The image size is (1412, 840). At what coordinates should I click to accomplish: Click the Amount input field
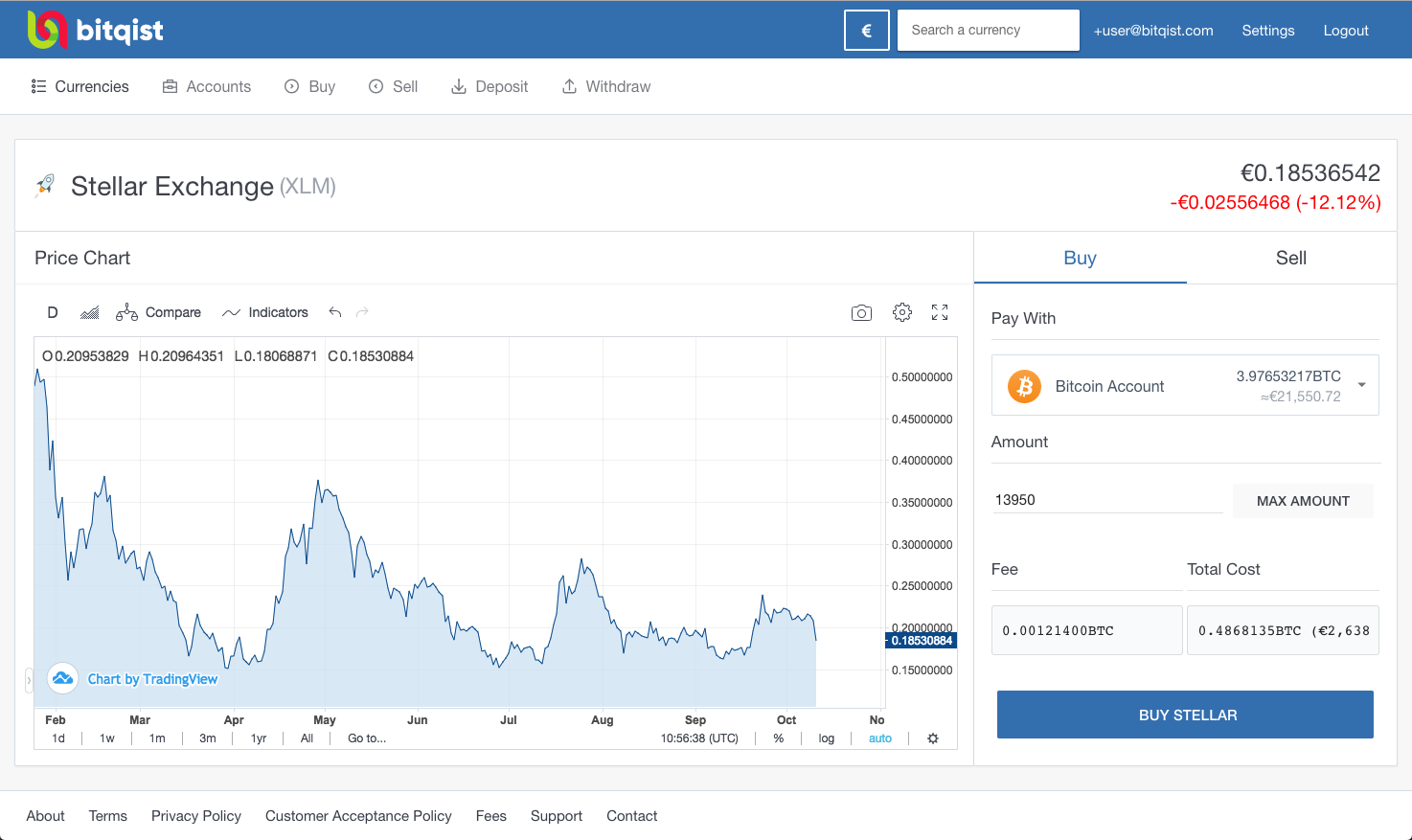1107,500
